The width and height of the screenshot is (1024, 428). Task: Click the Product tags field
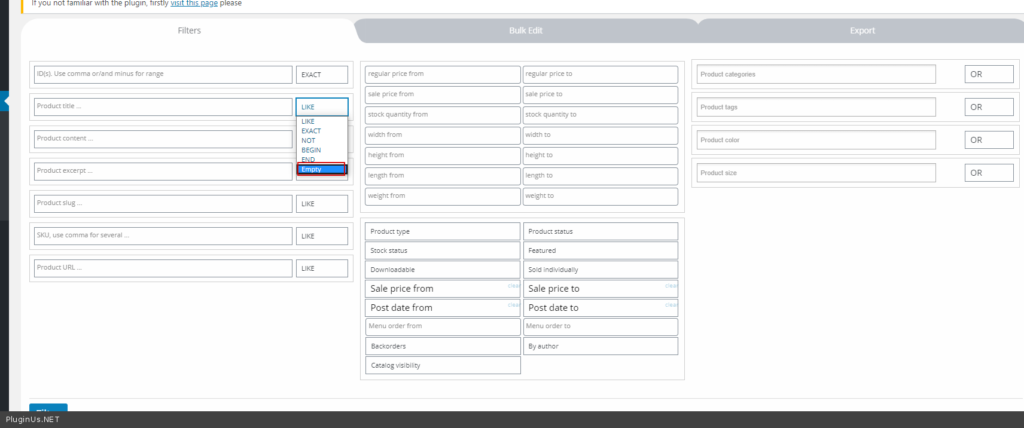click(x=816, y=107)
